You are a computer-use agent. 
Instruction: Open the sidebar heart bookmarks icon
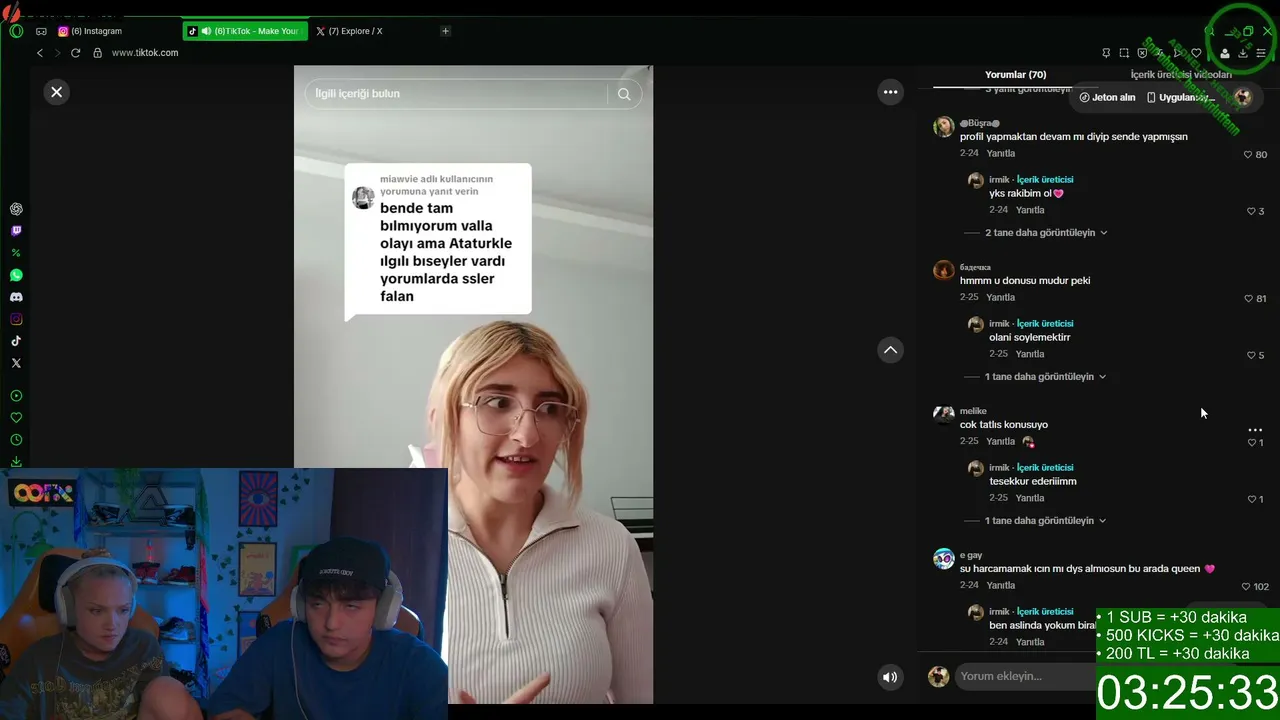pos(16,418)
